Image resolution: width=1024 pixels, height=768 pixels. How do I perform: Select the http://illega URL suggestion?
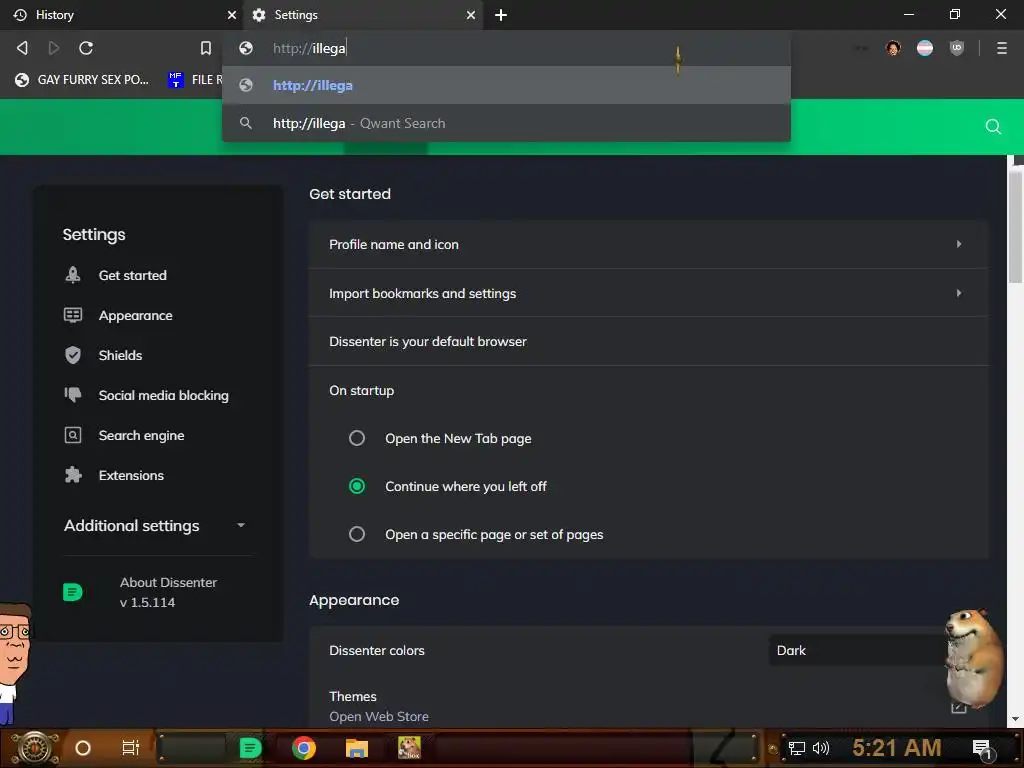tap(506, 85)
